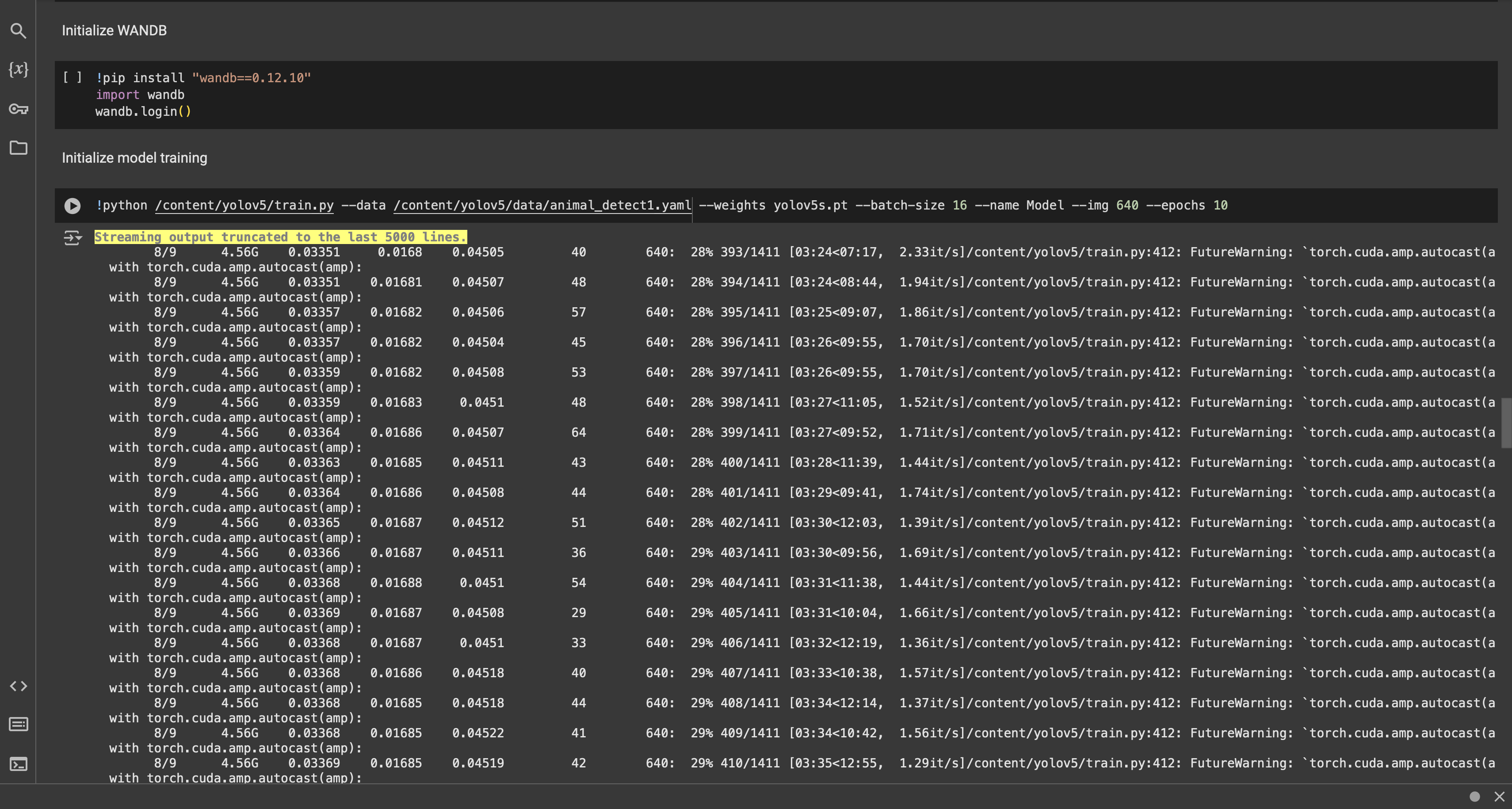Toggle the training cell output view icon
The width and height of the screenshot is (1512, 809).
click(72, 238)
